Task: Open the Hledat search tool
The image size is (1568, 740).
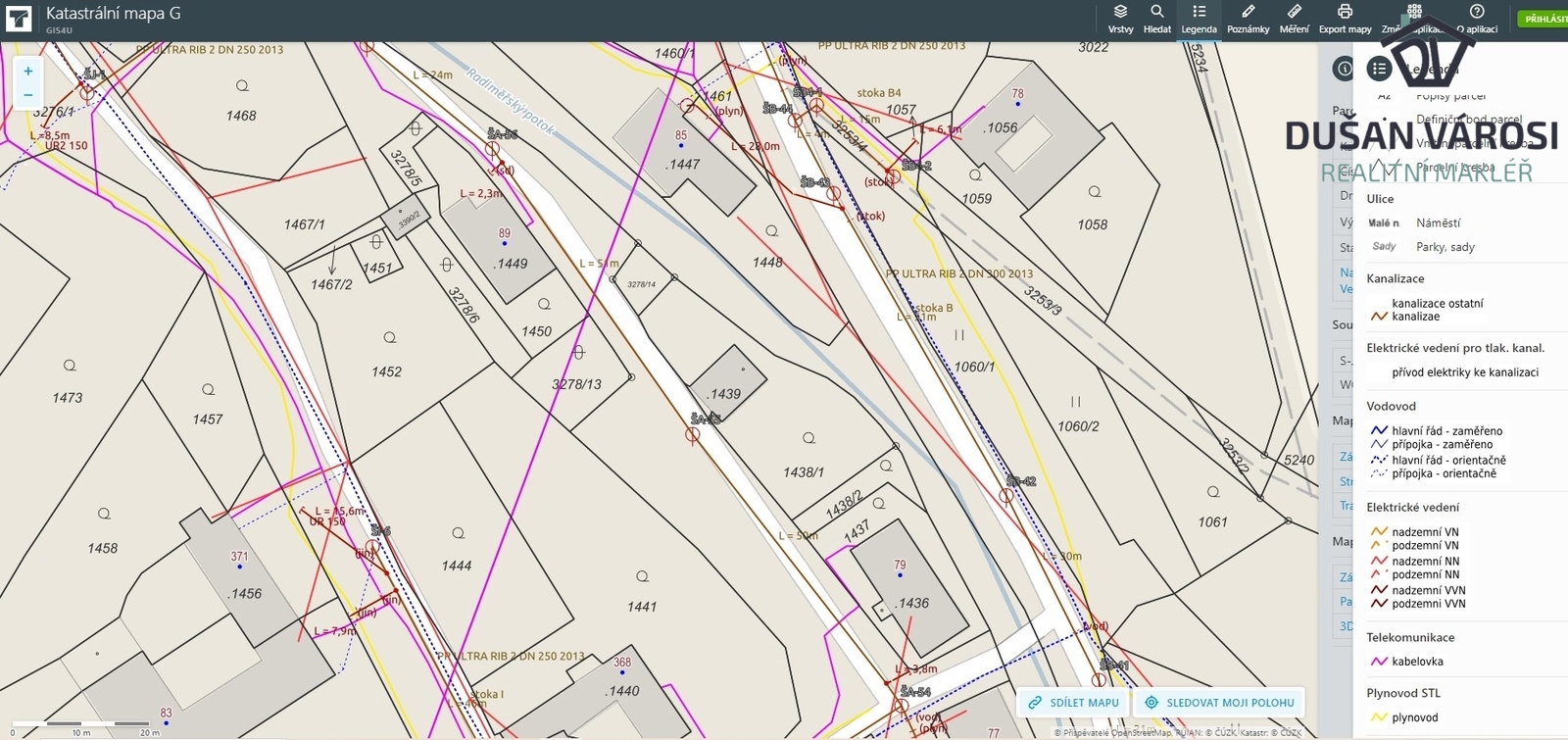Action: coord(1156,18)
